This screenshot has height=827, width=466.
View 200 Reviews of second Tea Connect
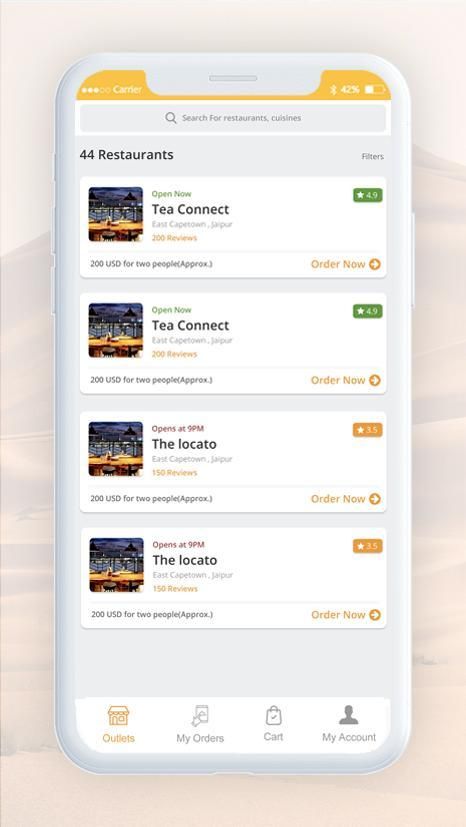(174, 354)
